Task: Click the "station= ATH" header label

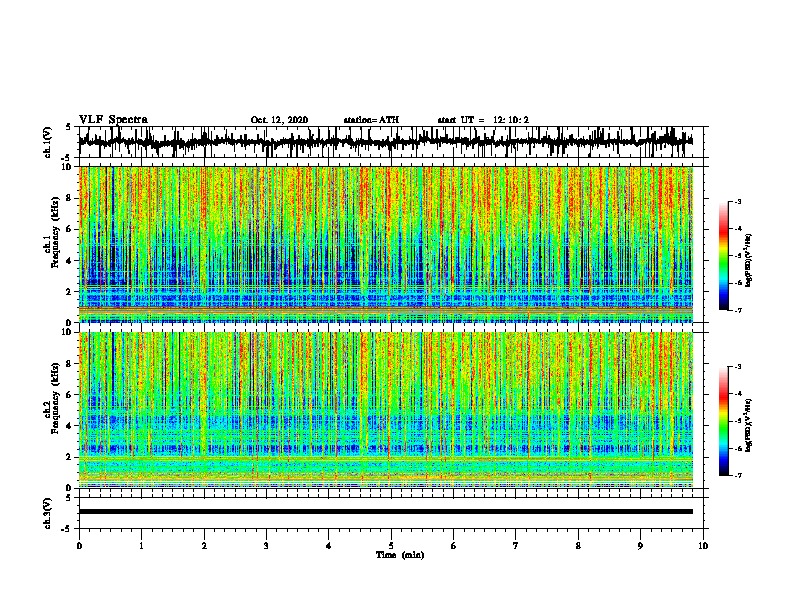Action: tap(371, 120)
